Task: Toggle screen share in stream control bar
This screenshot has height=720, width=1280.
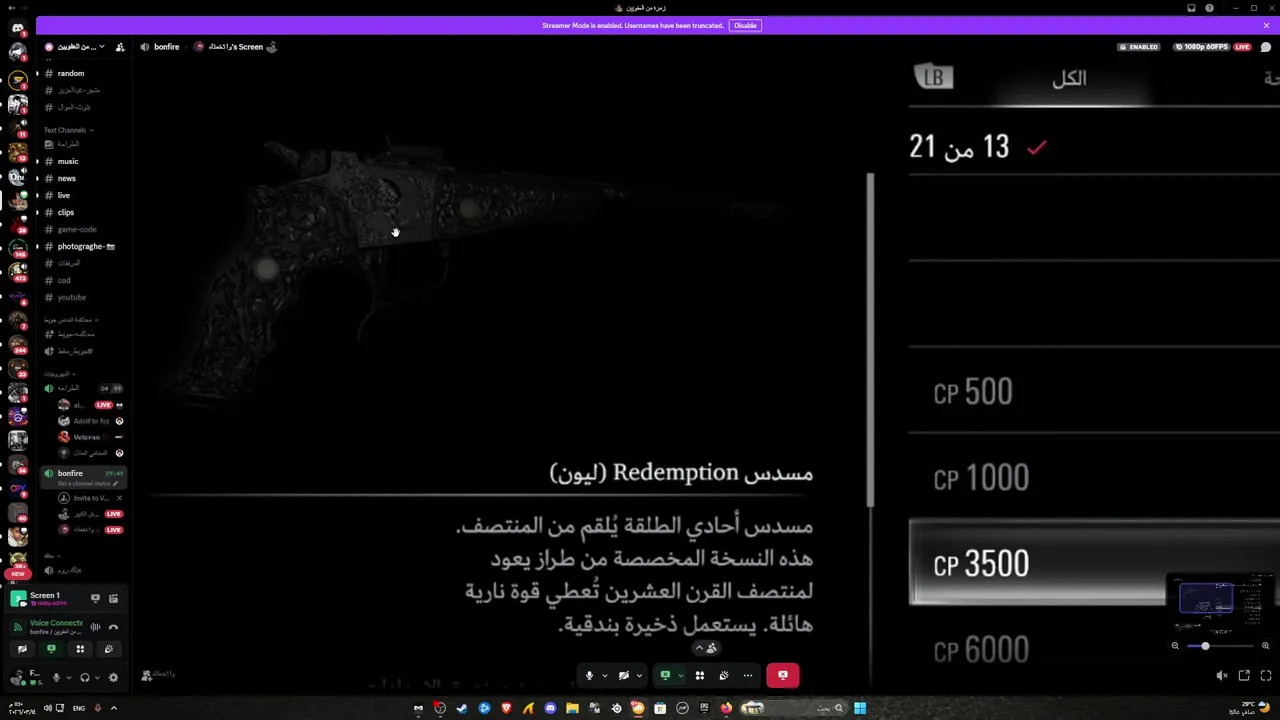Action: coord(665,675)
